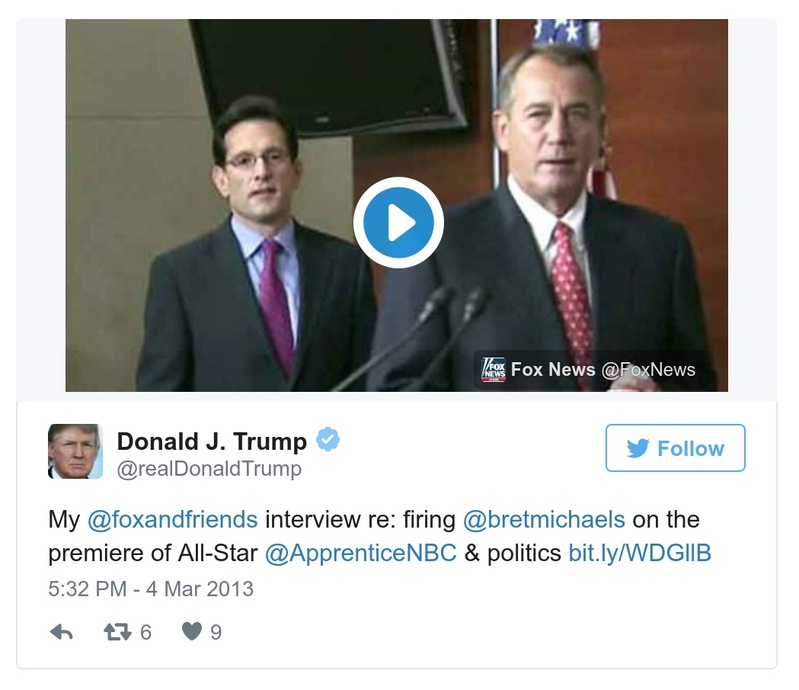
Task: Open the Donald J. Trump display name
Action: tap(212, 441)
